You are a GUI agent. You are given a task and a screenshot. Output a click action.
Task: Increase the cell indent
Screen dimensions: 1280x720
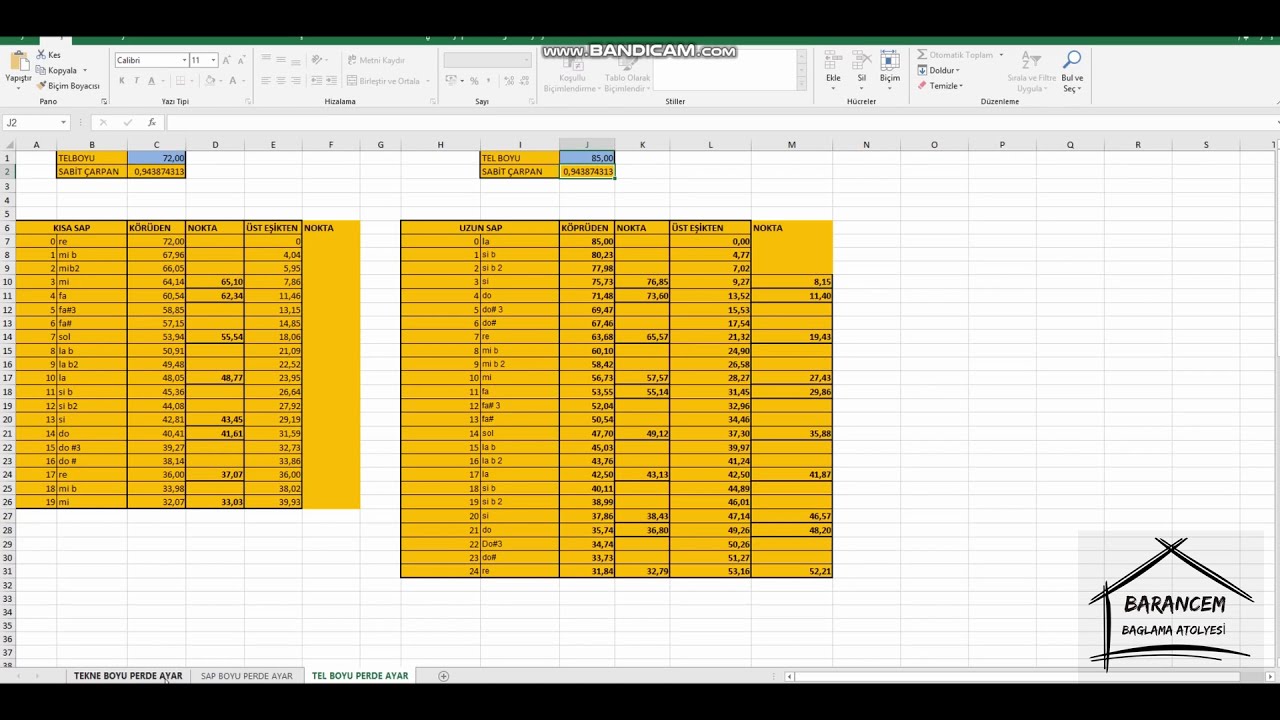[331, 81]
